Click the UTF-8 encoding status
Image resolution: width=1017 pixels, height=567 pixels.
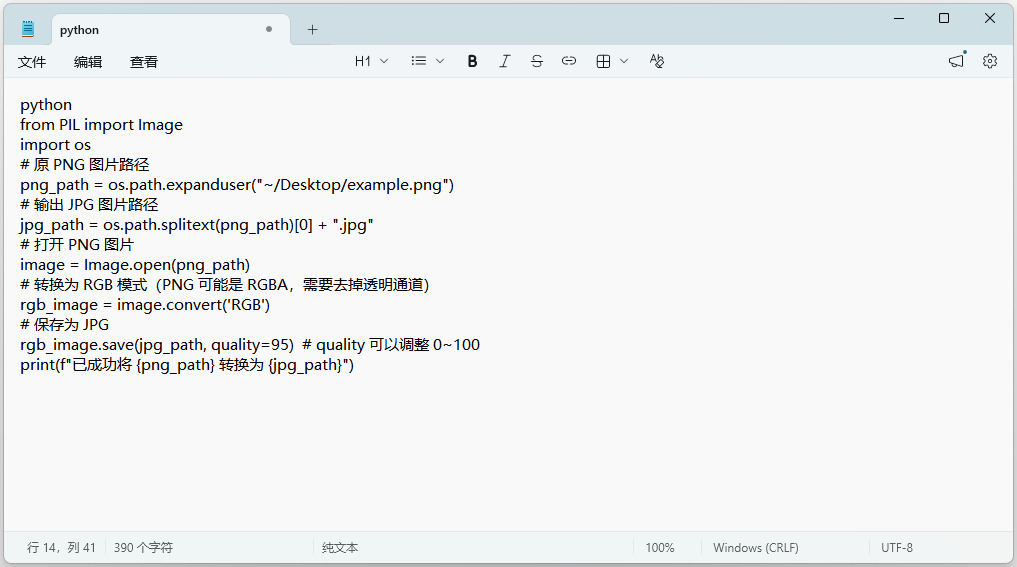(x=896, y=548)
